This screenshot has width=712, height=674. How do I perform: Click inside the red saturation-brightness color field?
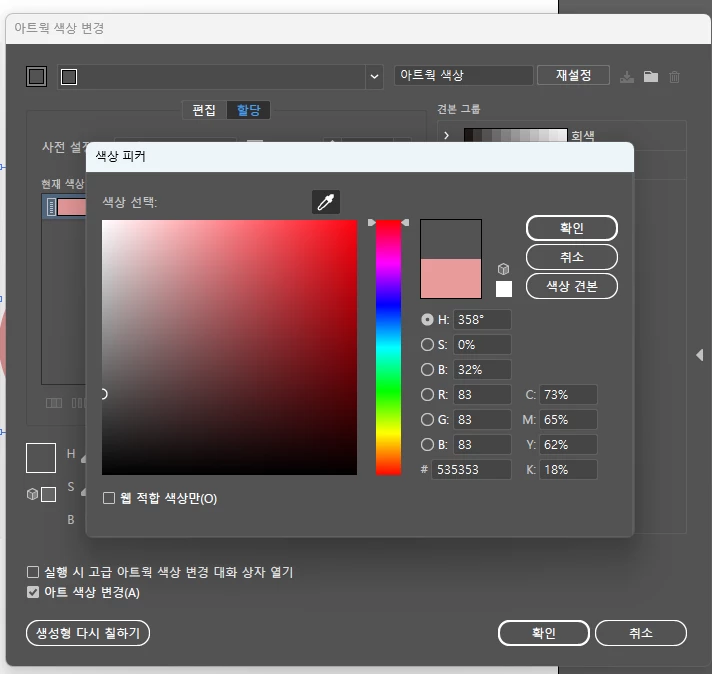pos(229,347)
